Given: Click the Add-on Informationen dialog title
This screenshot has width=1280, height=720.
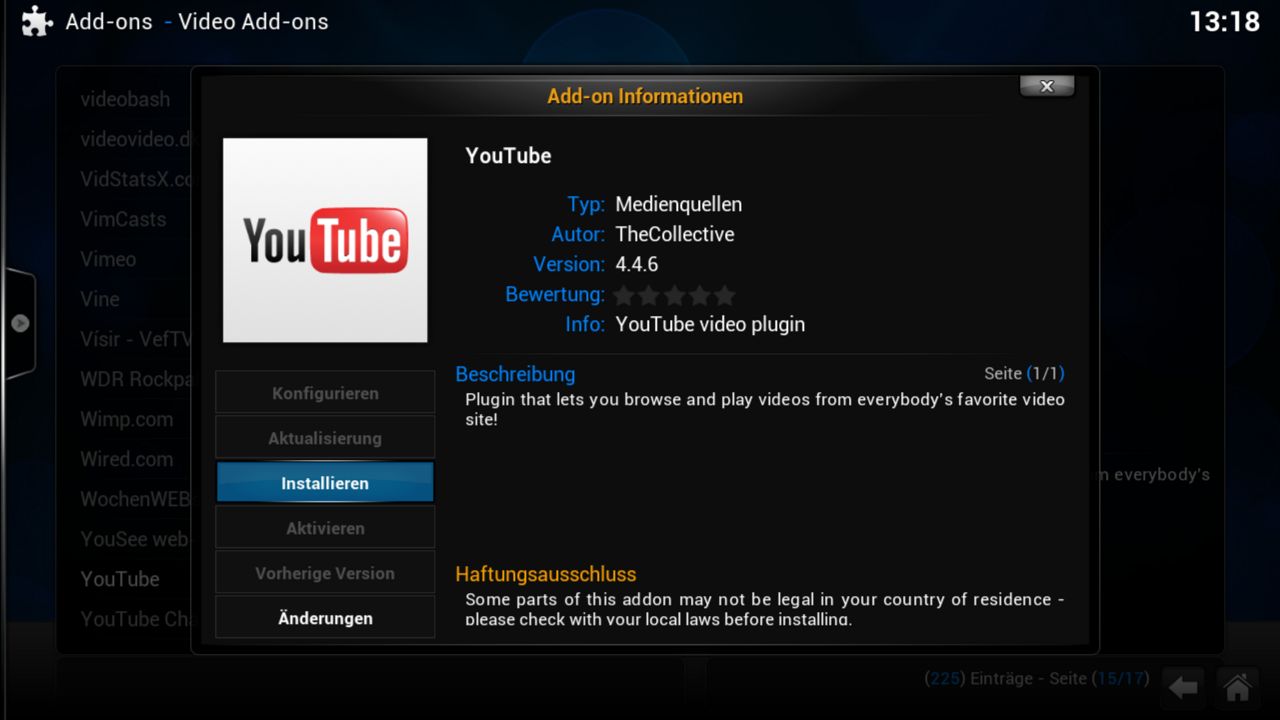Looking at the screenshot, I should (645, 96).
